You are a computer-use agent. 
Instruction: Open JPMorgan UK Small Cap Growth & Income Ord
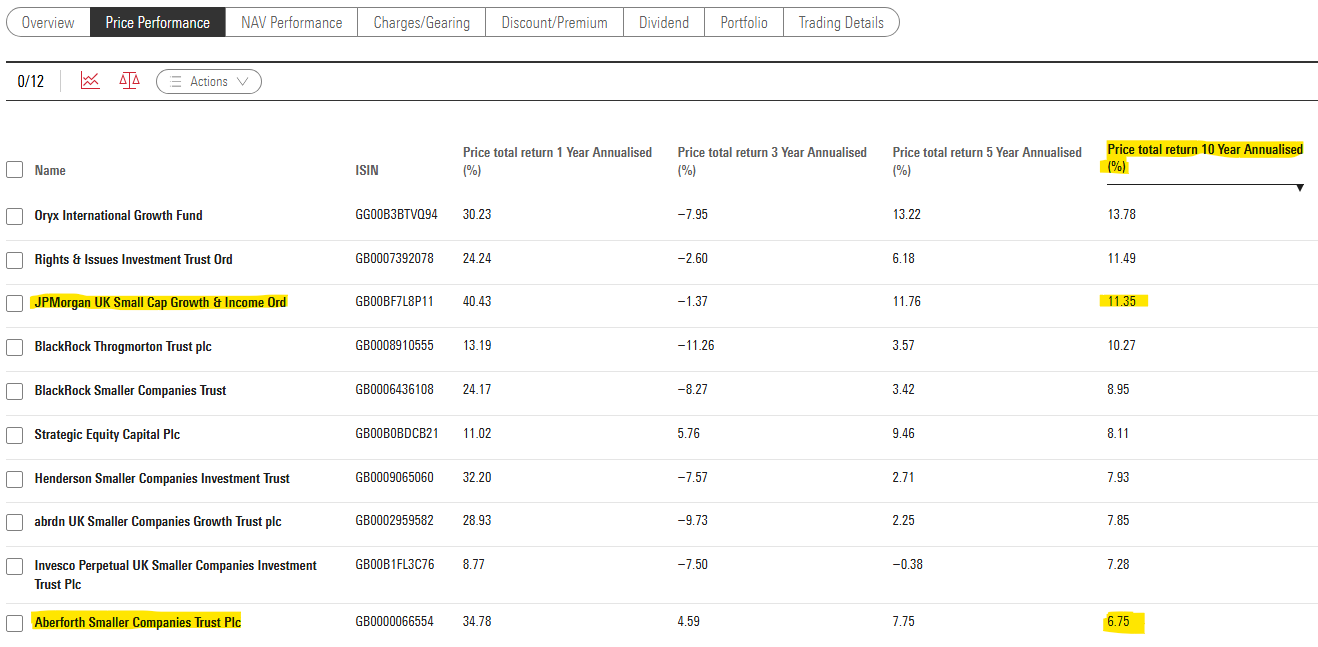160,303
